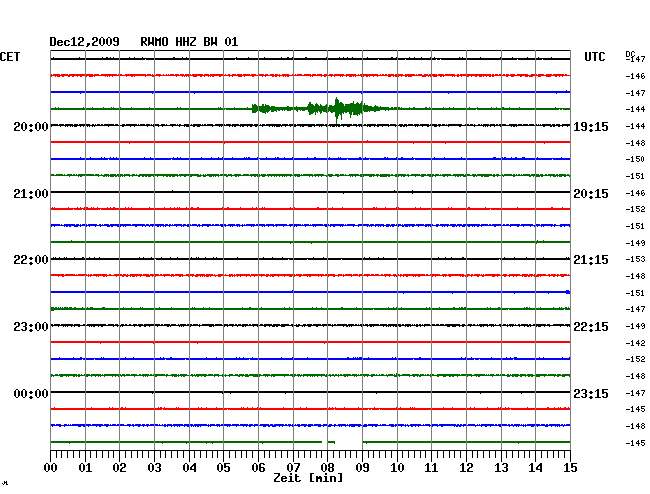Click minute tick label 10
The height and width of the screenshot is (494, 650).
tap(397, 468)
